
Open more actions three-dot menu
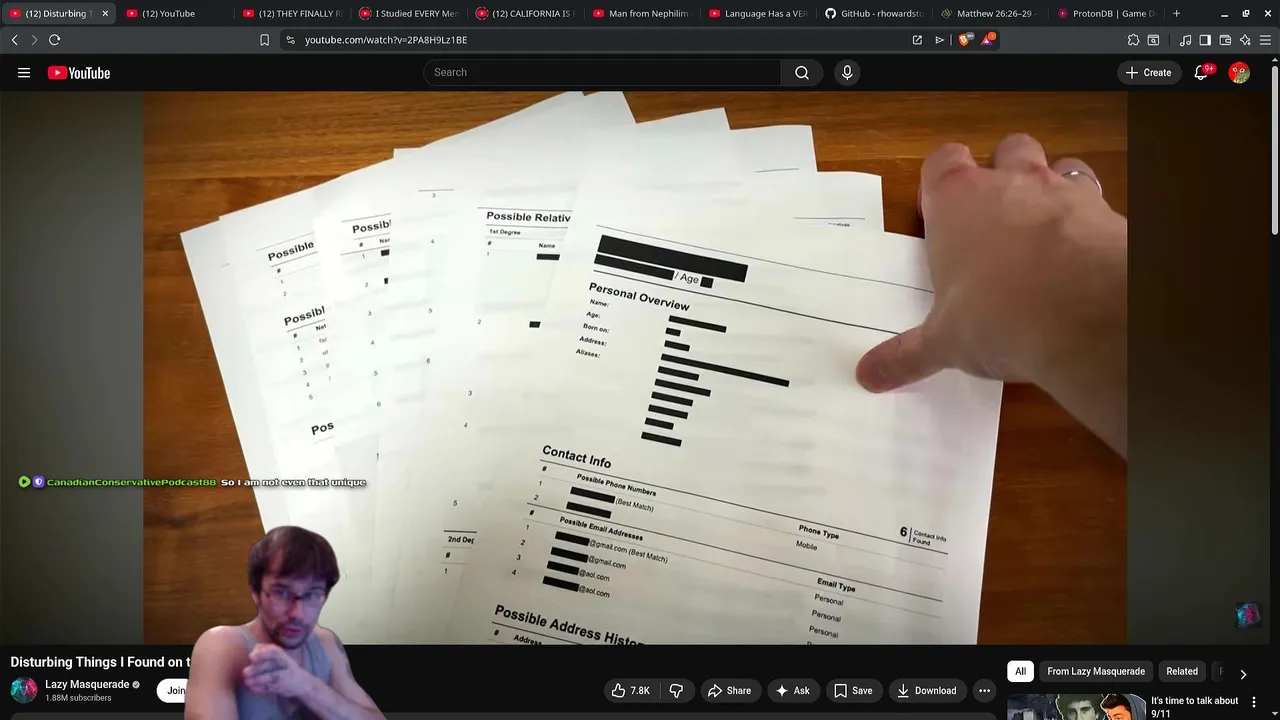984,691
